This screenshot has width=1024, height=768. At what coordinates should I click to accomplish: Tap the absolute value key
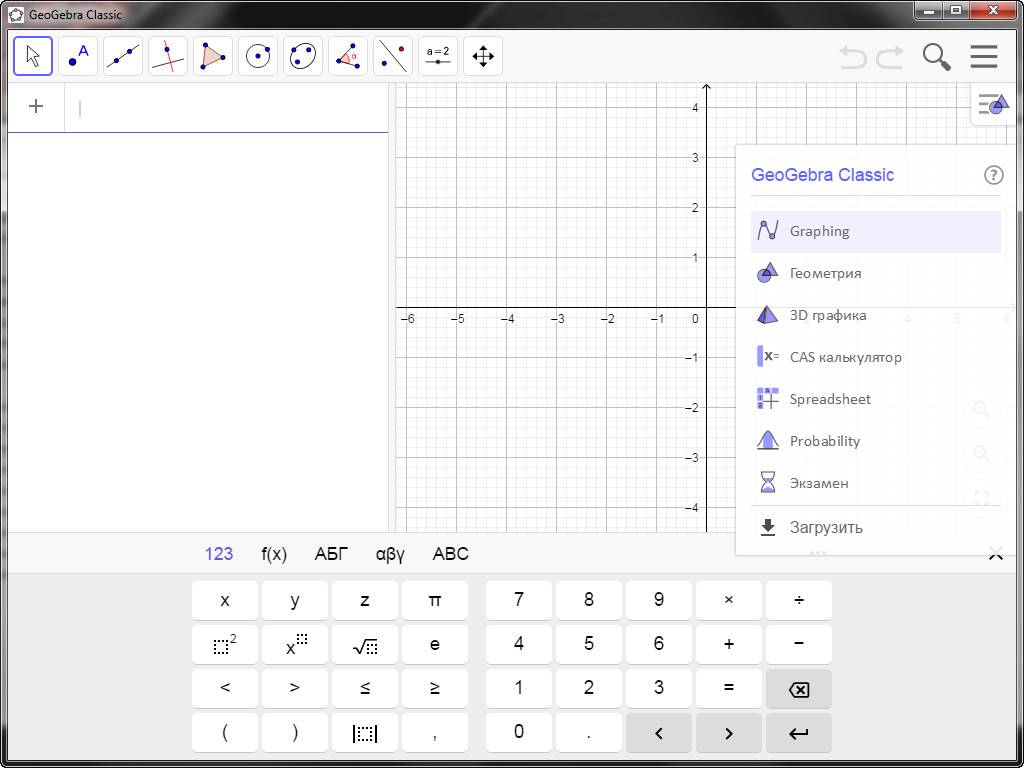point(365,733)
